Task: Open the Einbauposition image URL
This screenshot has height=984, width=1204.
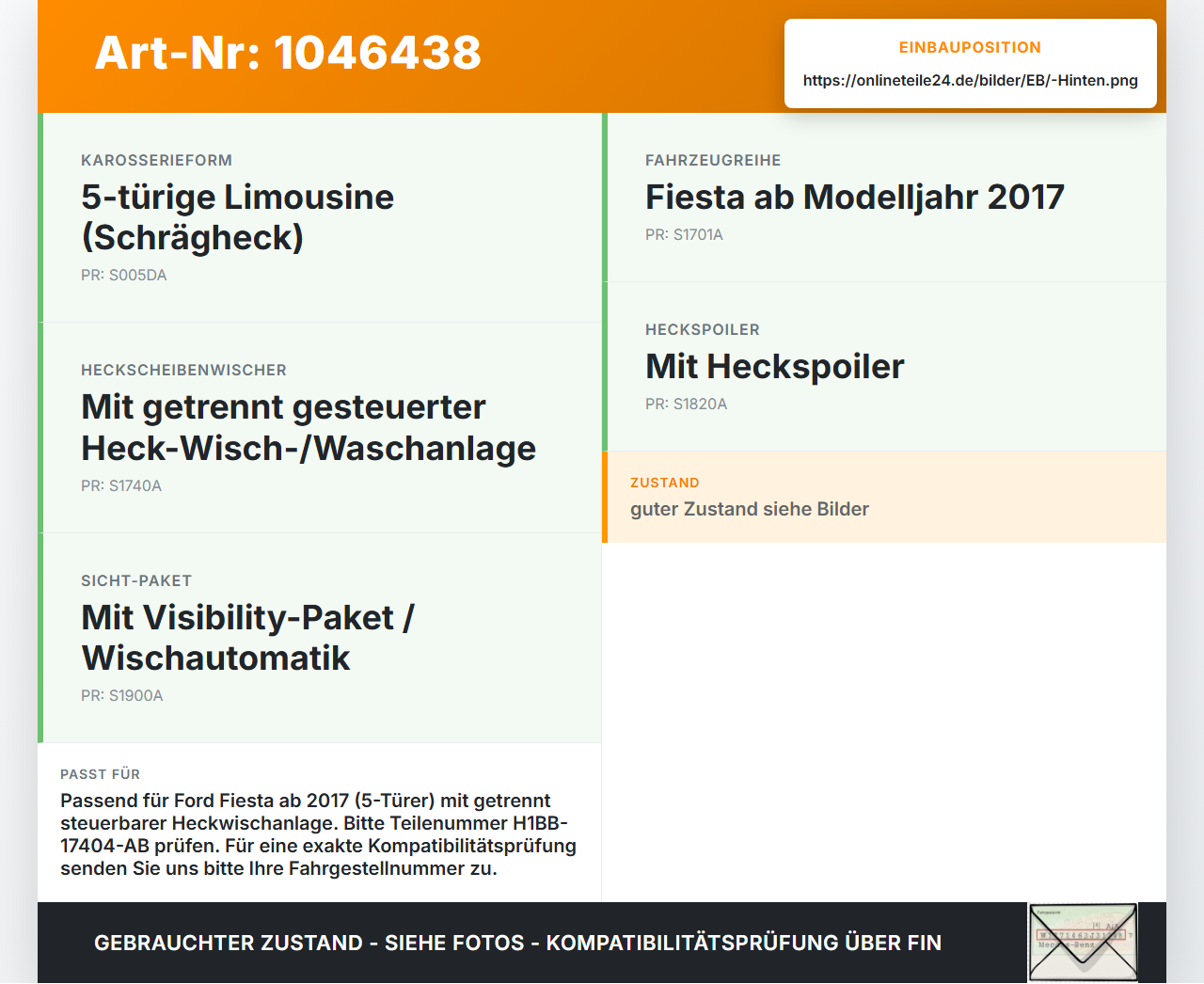Action: click(970, 80)
